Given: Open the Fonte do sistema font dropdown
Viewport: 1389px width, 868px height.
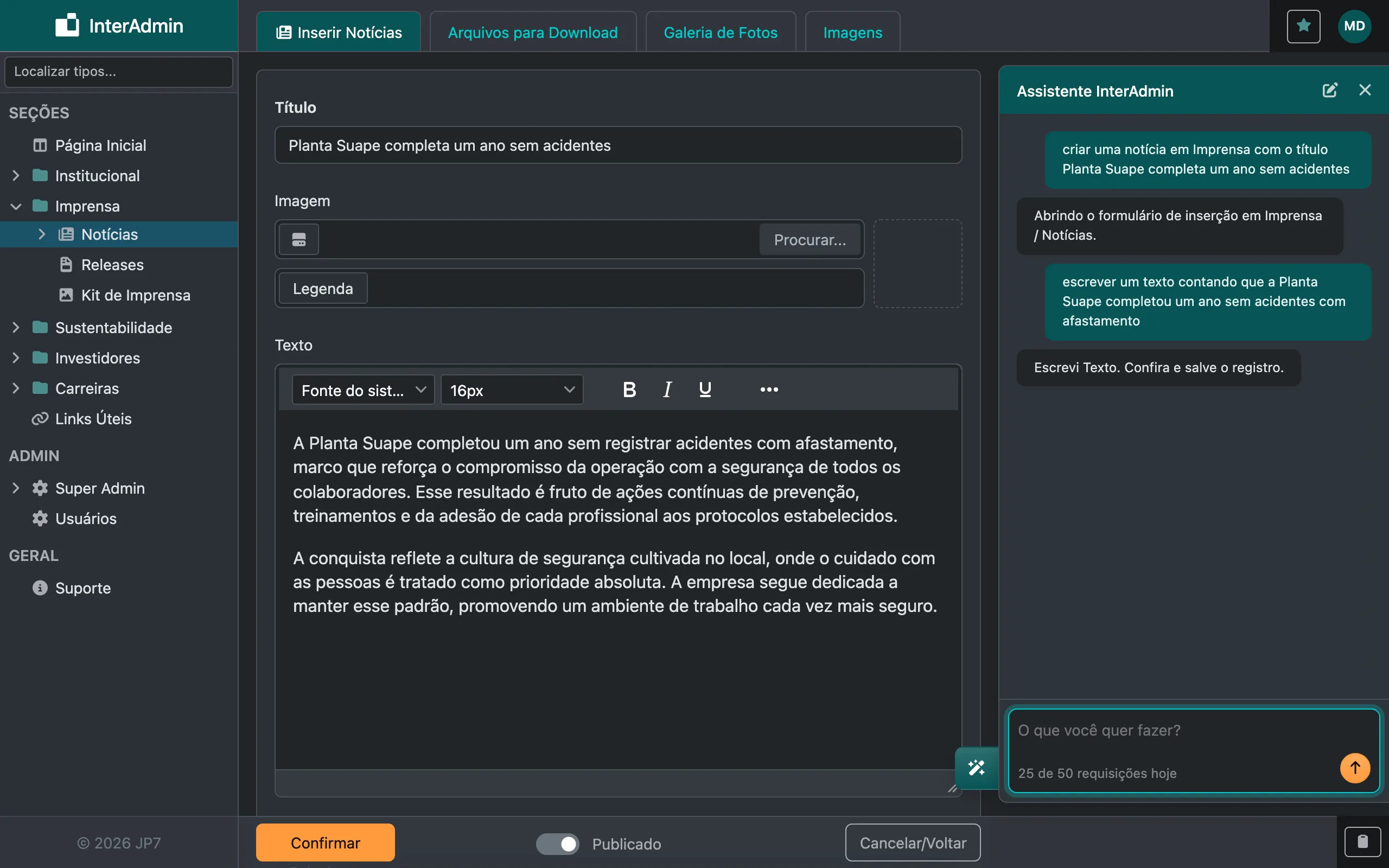Looking at the screenshot, I should [x=363, y=390].
